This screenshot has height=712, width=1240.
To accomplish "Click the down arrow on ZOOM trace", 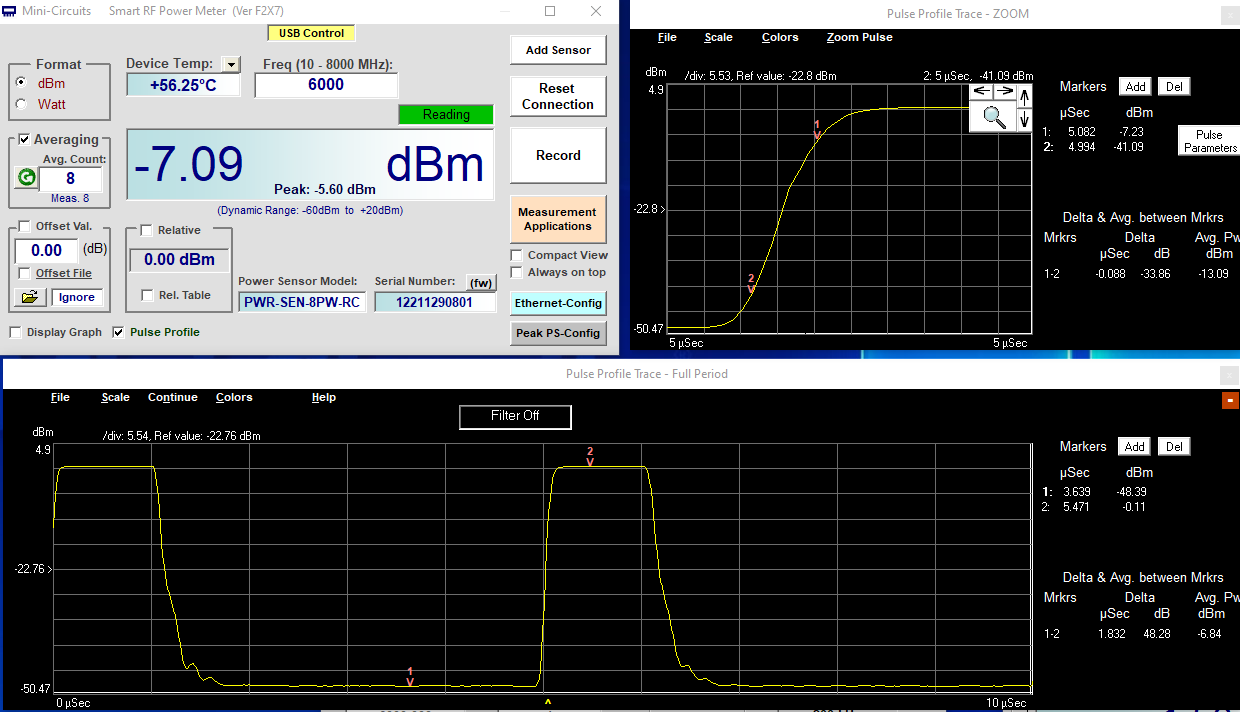I will 1024,119.
